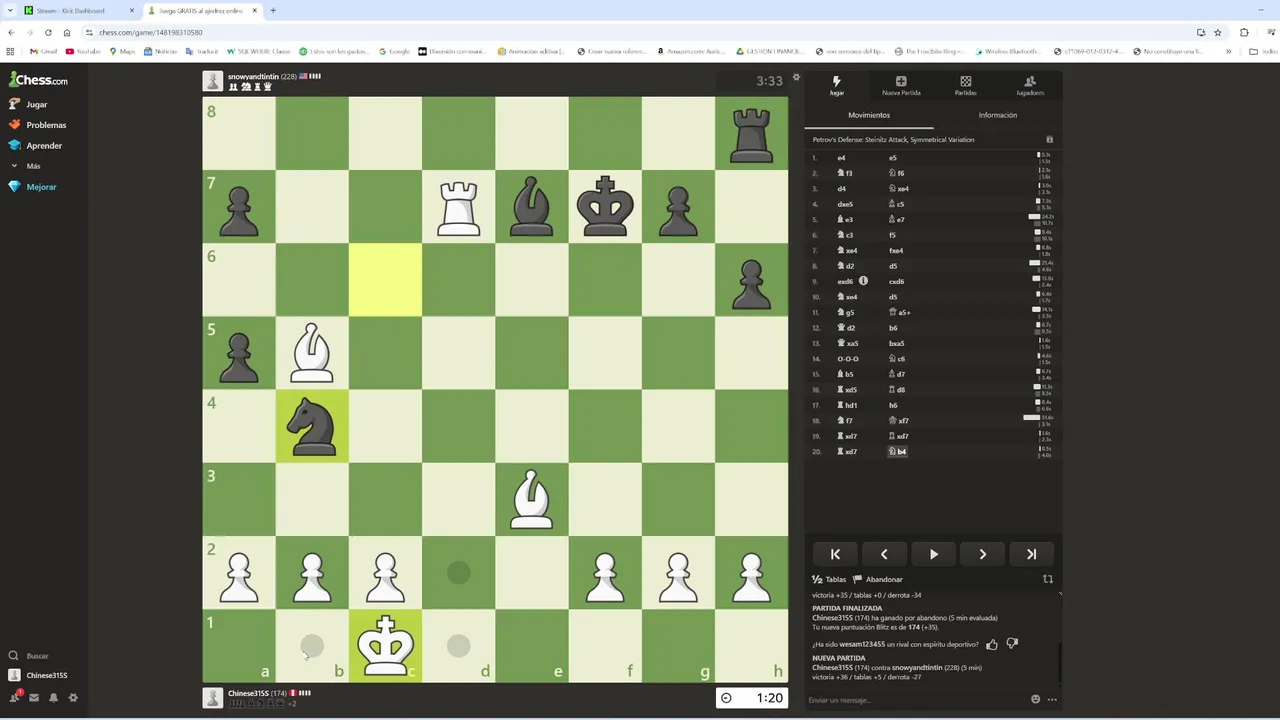Image resolution: width=1280 pixels, height=720 pixels.
Task: Click the black knight on b4
Action: pyautogui.click(x=312, y=426)
